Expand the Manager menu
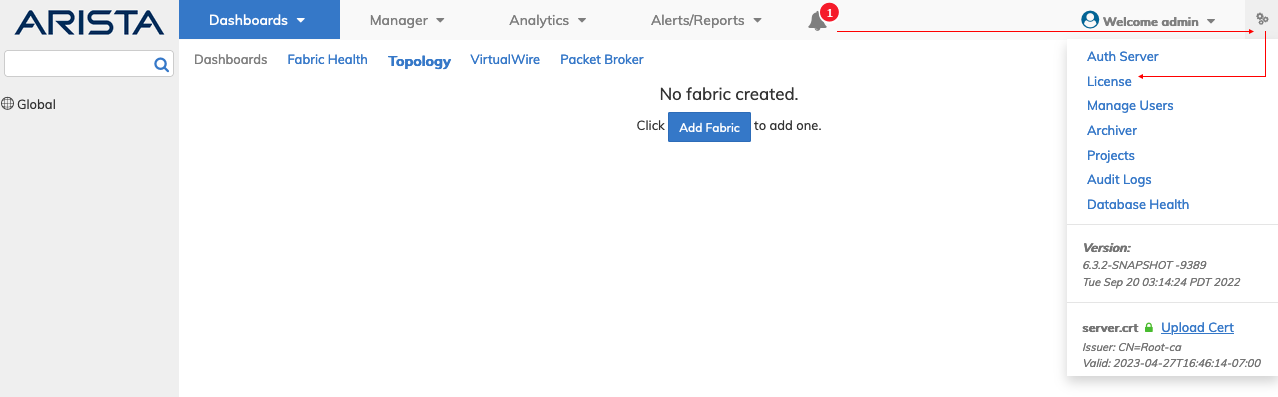 [407, 20]
